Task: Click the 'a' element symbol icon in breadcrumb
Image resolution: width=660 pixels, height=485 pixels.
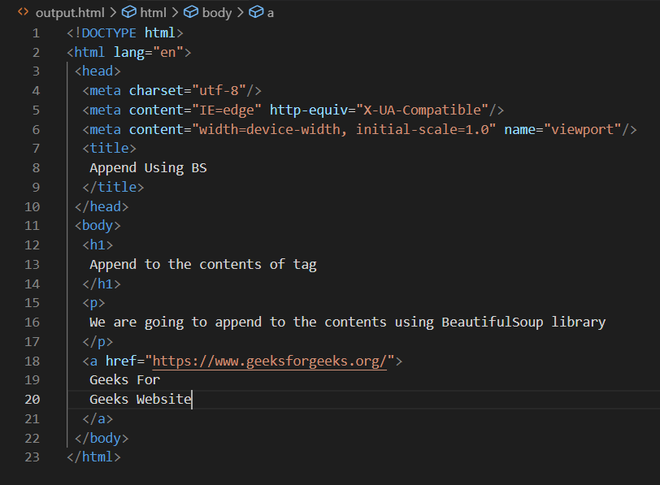Action: (x=256, y=12)
